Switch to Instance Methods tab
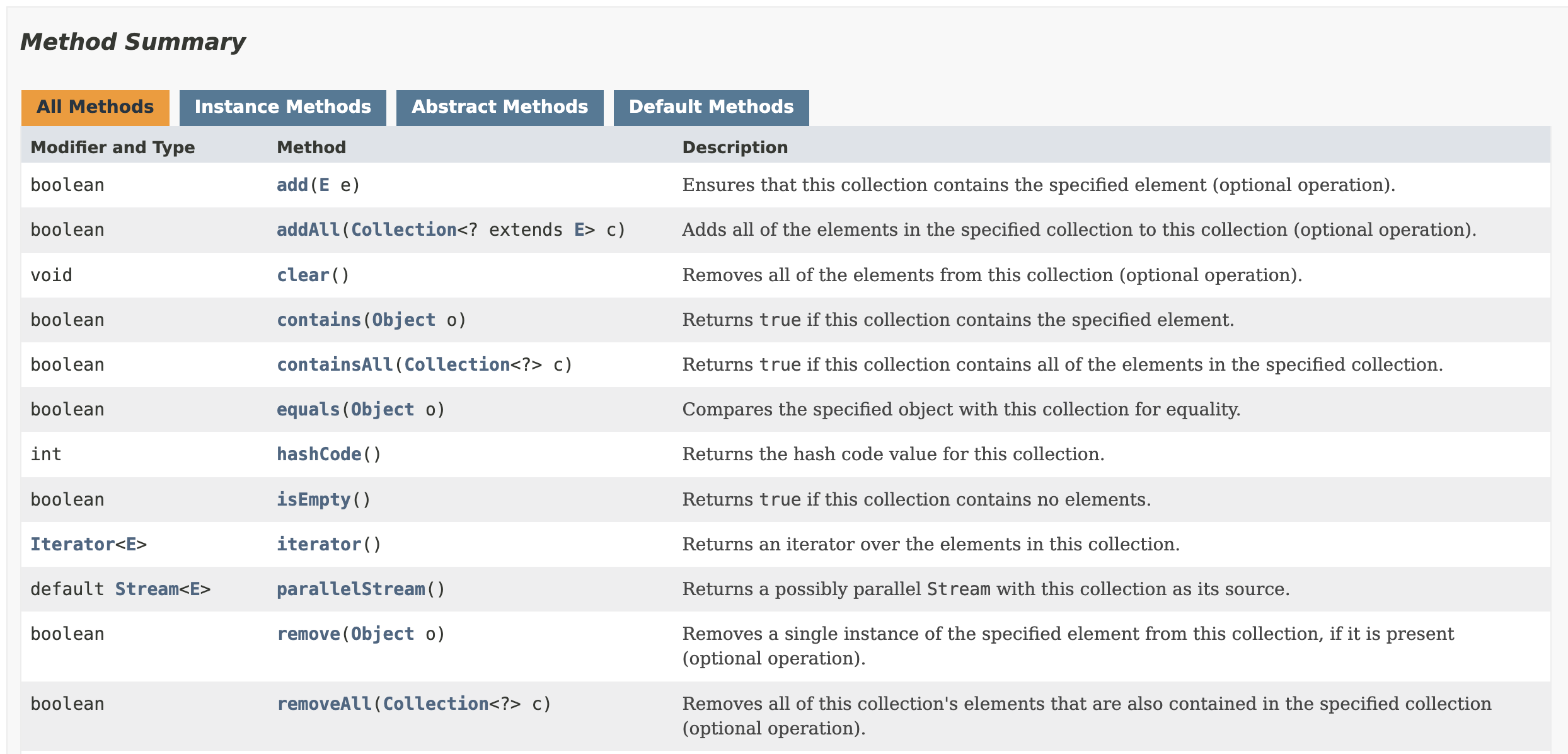 [x=282, y=107]
